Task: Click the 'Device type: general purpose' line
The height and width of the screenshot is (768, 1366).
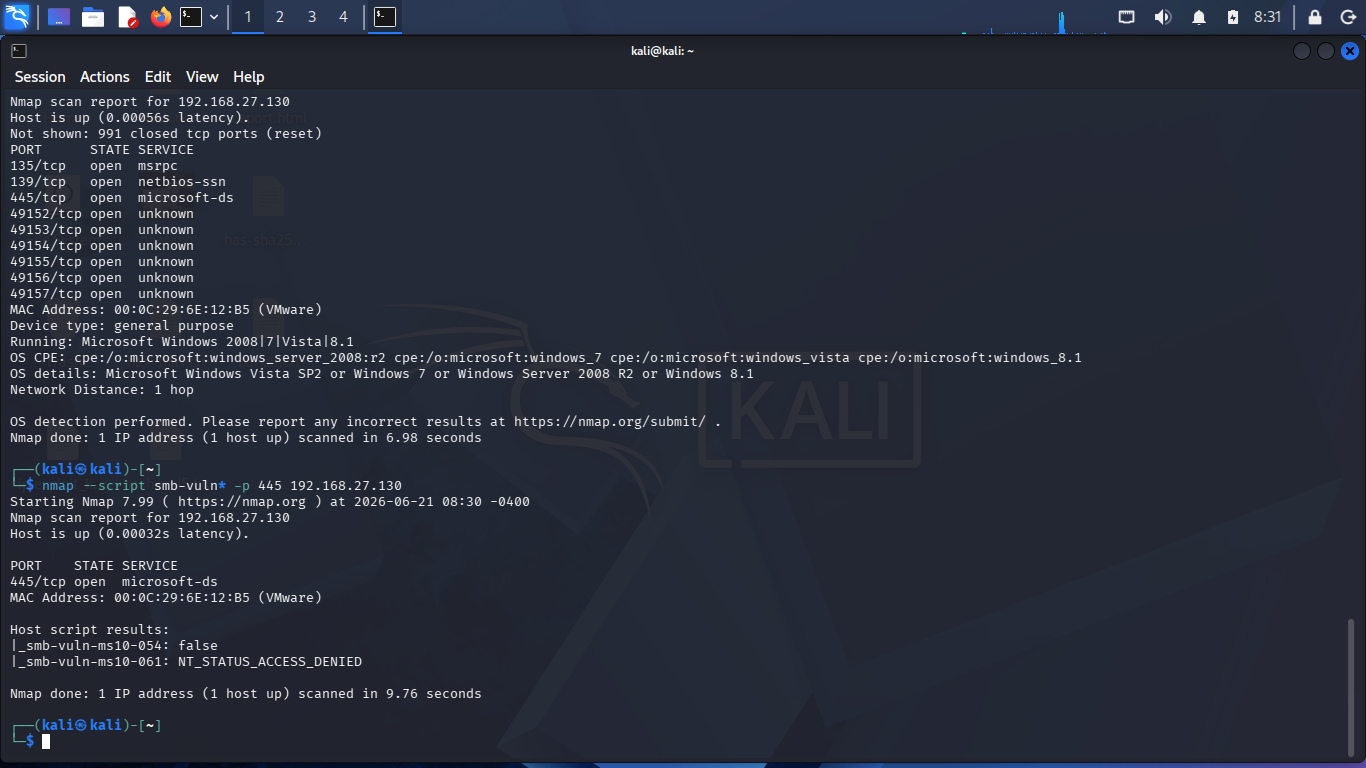Action: pos(122,325)
